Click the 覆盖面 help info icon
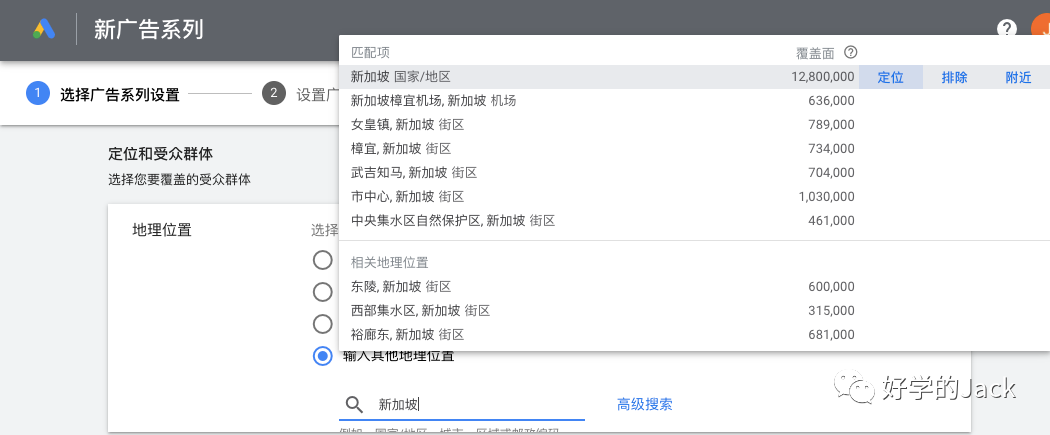1050x435 pixels. [850, 52]
